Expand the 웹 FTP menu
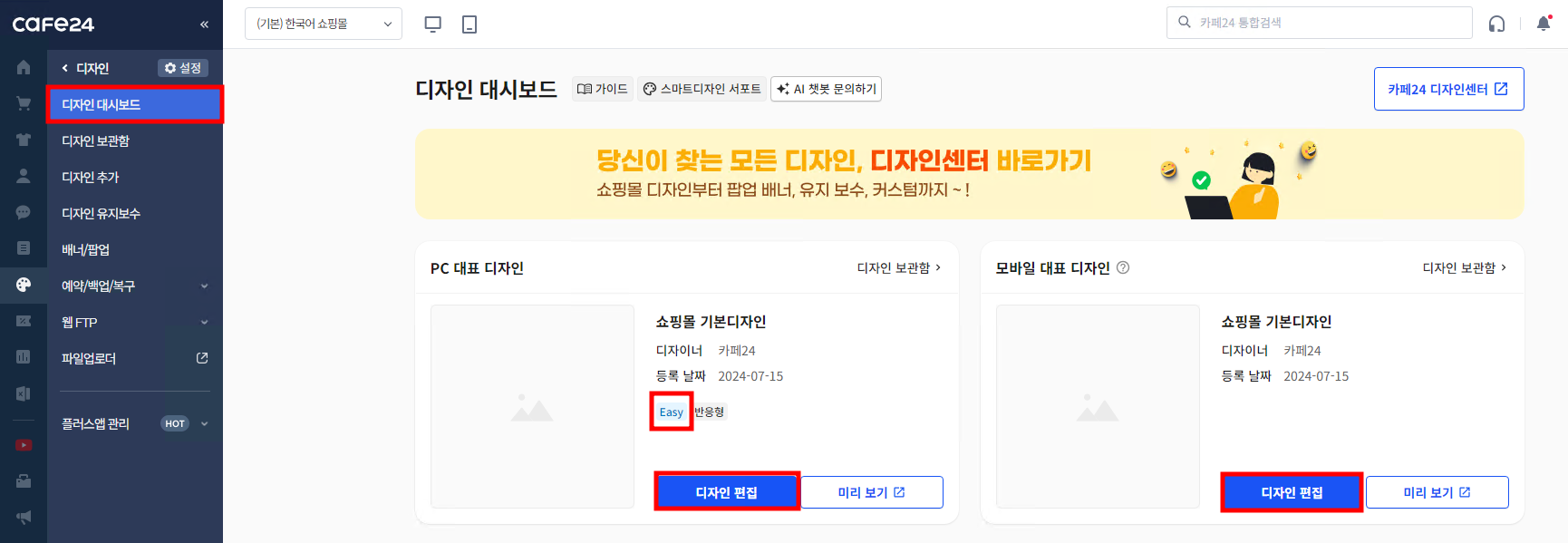This screenshot has width=1568, height=543. pyautogui.click(x=135, y=322)
